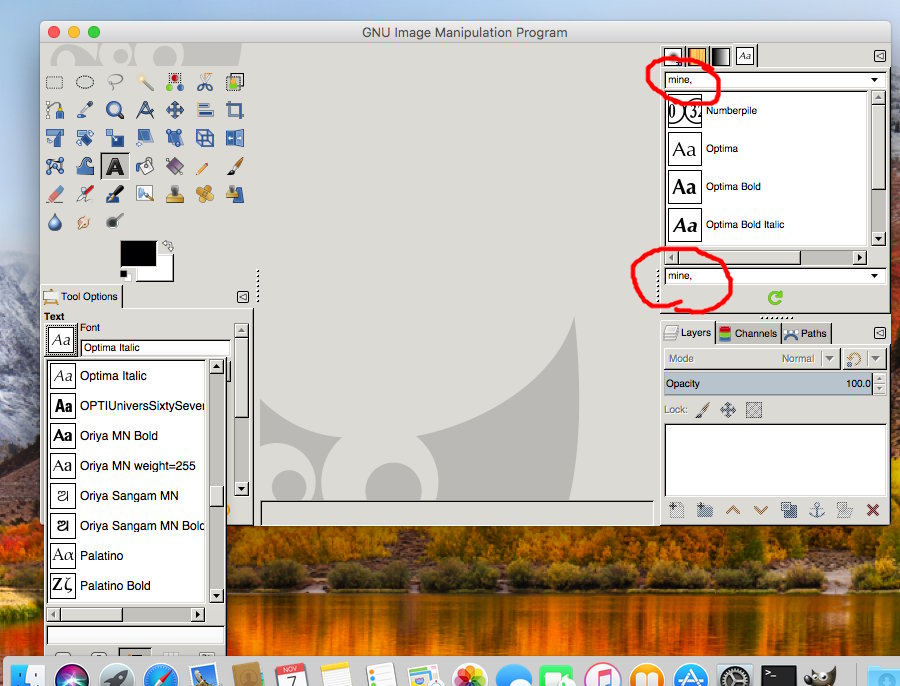
Task: Select the Ellipse Select tool
Action: click(85, 83)
